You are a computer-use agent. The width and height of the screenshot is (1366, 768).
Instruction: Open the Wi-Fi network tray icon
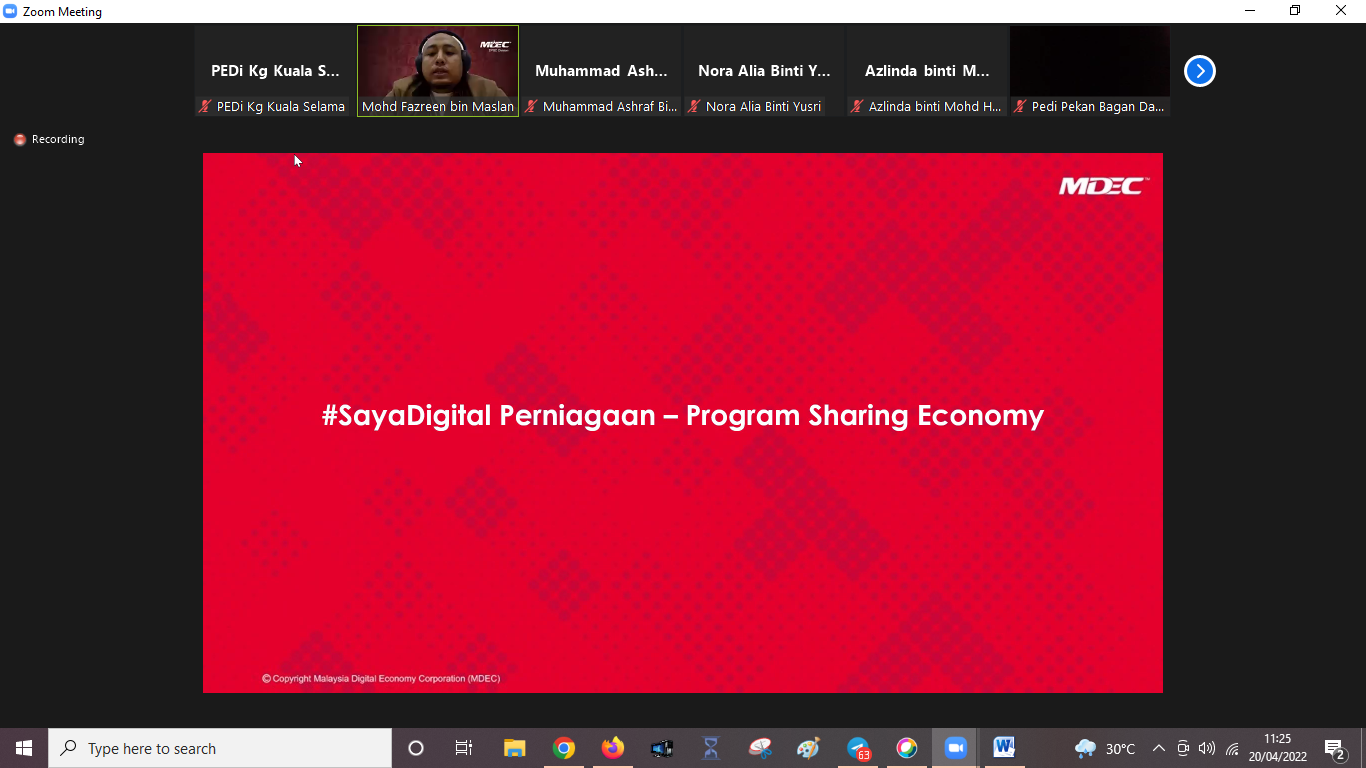(1232, 748)
